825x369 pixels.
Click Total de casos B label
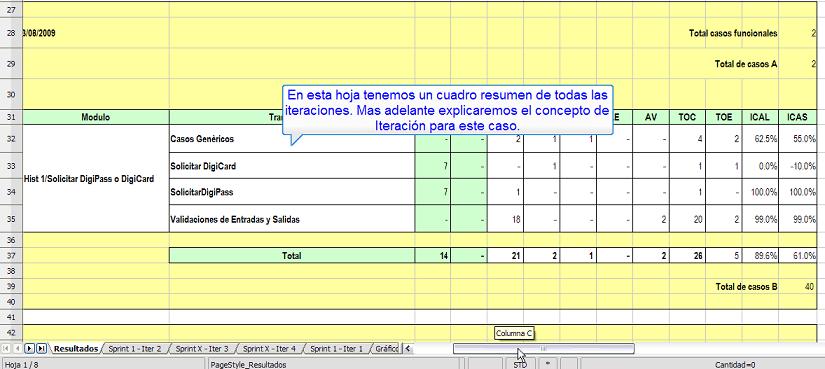tap(746, 286)
